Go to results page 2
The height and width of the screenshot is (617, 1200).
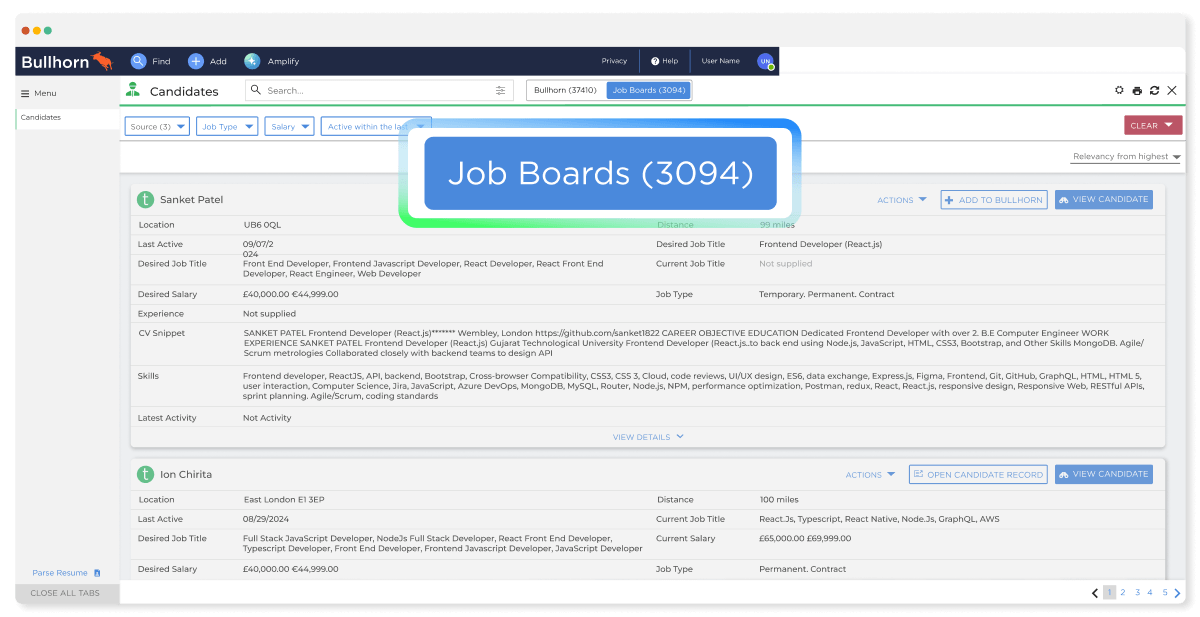(x=1123, y=593)
